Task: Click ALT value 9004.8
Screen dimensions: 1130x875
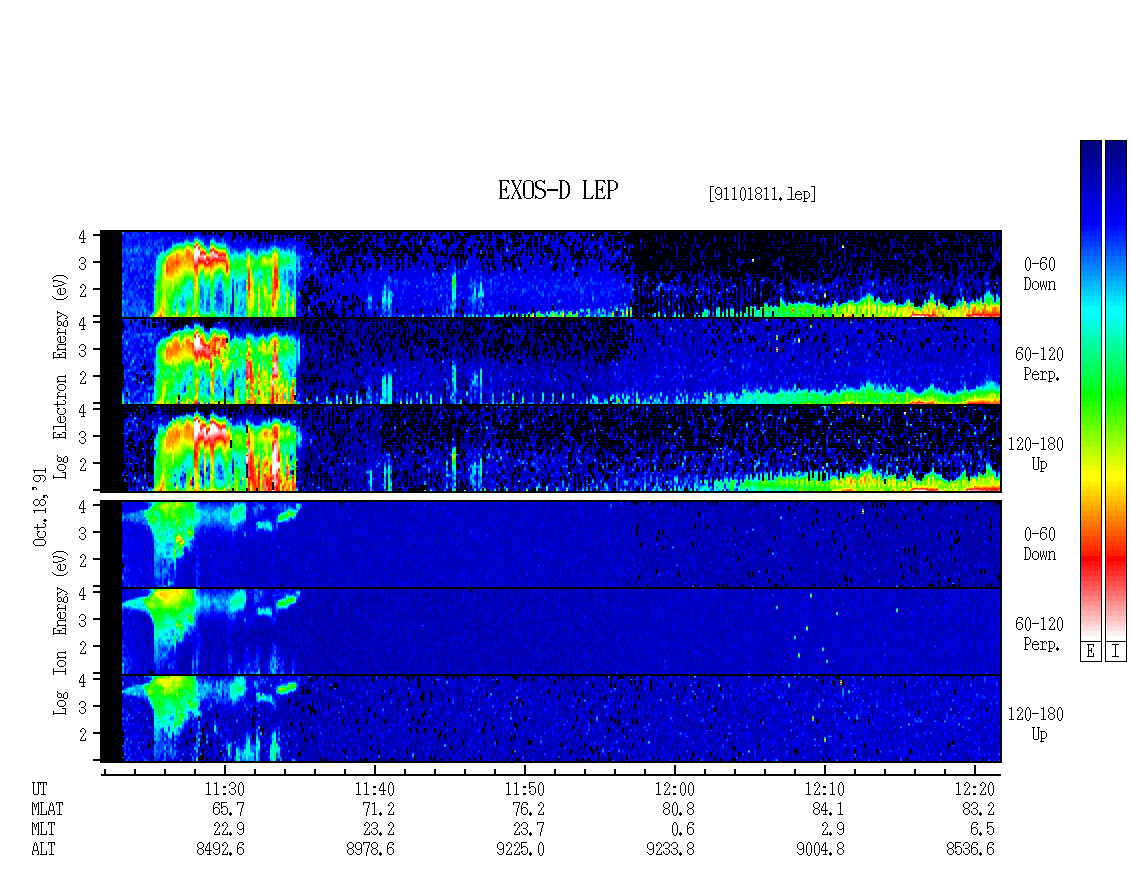Action: click(x=820, y=850)
